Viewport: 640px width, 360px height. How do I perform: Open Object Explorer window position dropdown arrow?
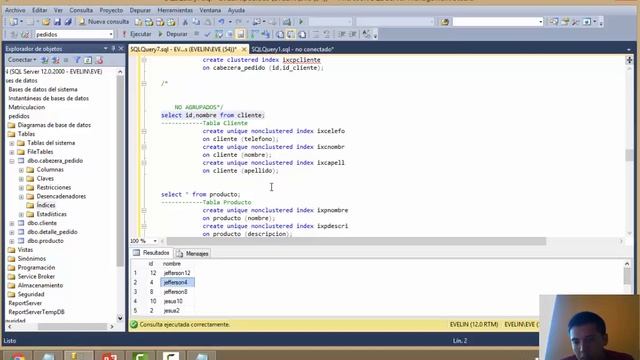click(106, 49)
